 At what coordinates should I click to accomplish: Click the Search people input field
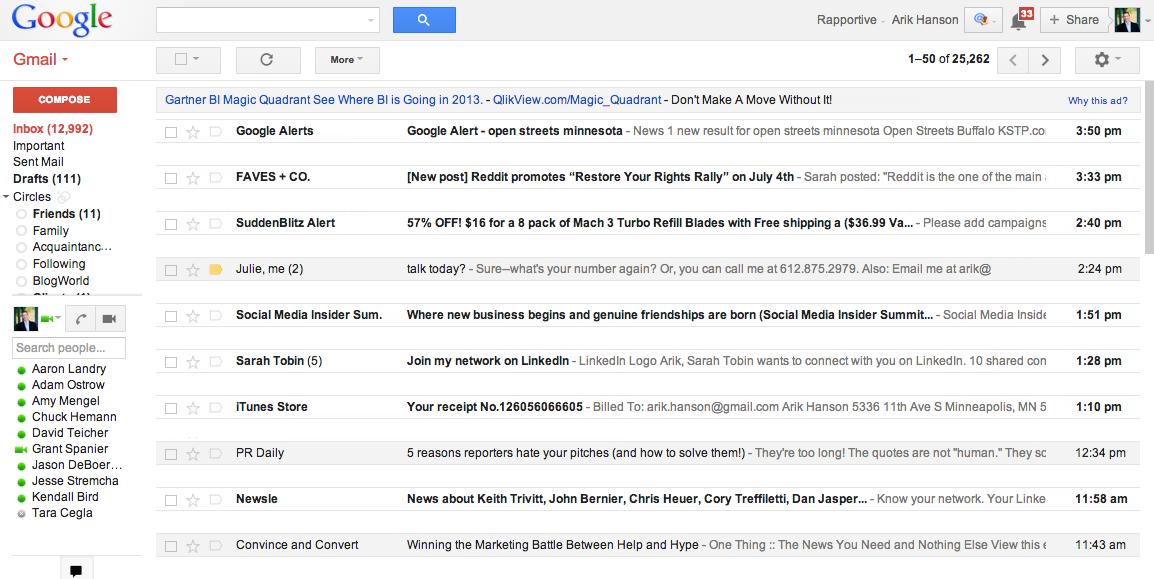pos(68,348)
